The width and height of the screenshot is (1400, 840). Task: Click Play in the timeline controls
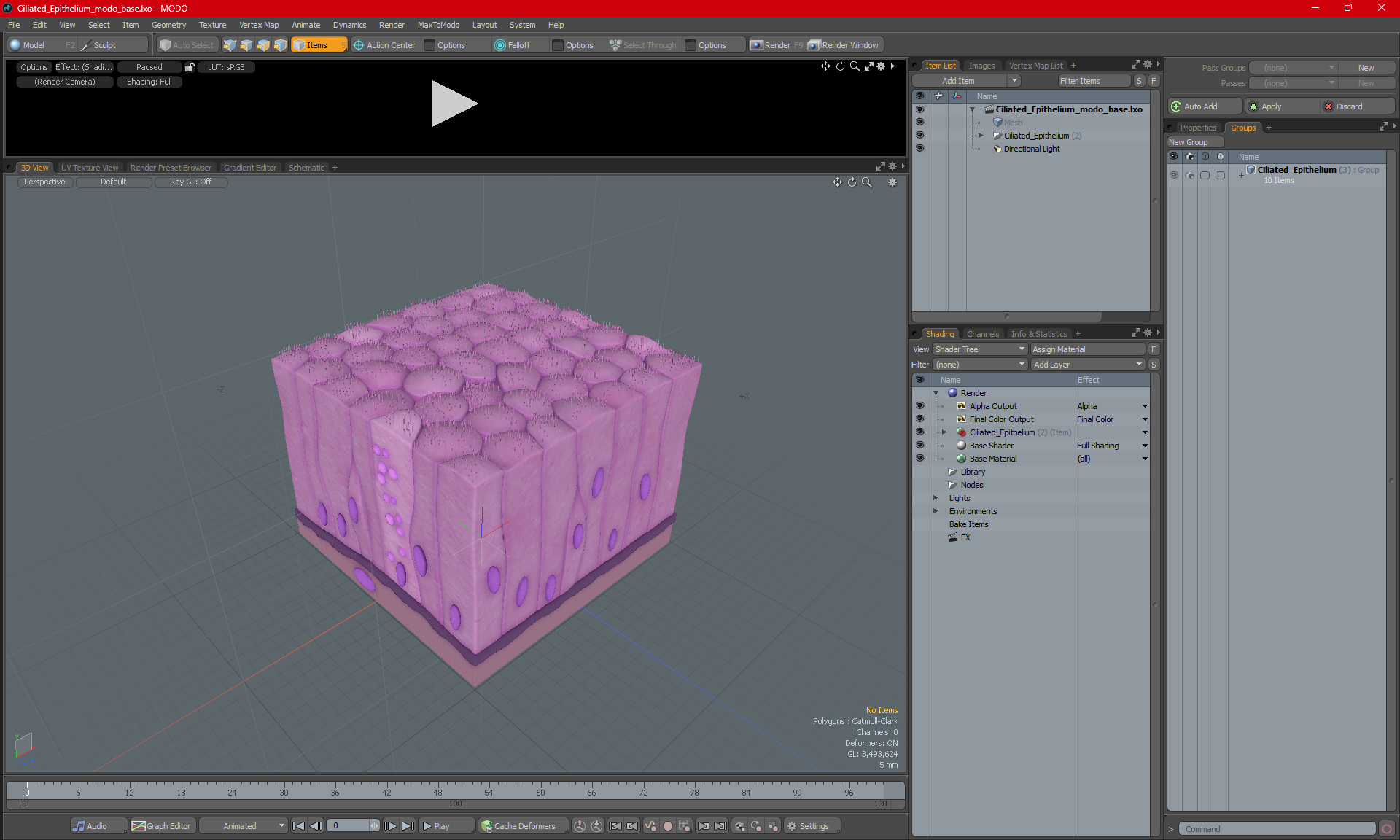coord(446,826)
